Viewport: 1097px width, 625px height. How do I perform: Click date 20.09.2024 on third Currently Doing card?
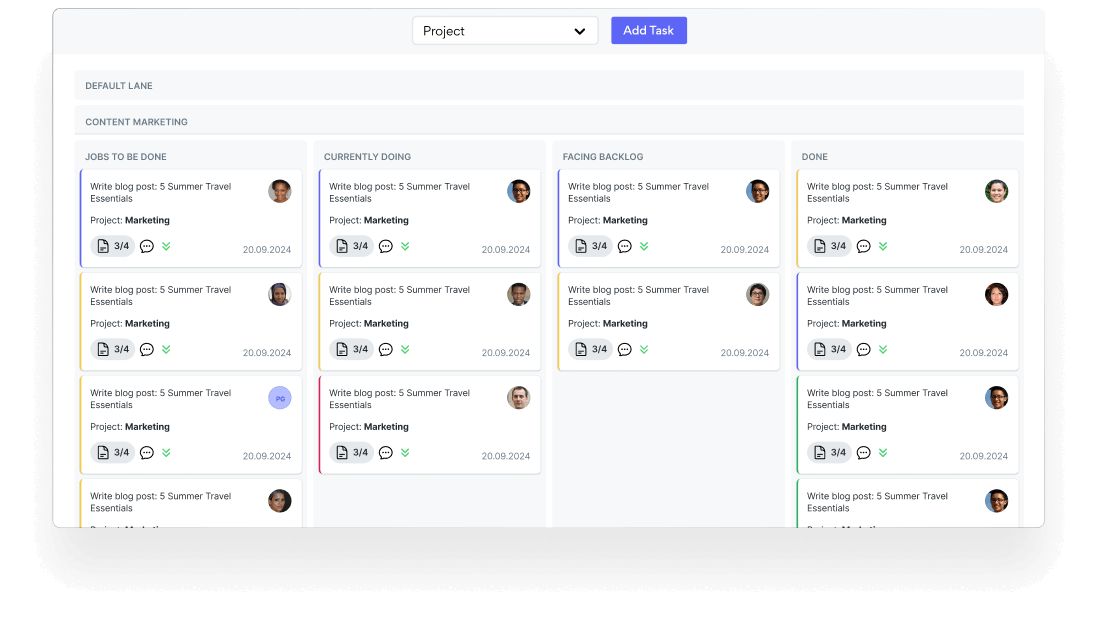point(506,456)
